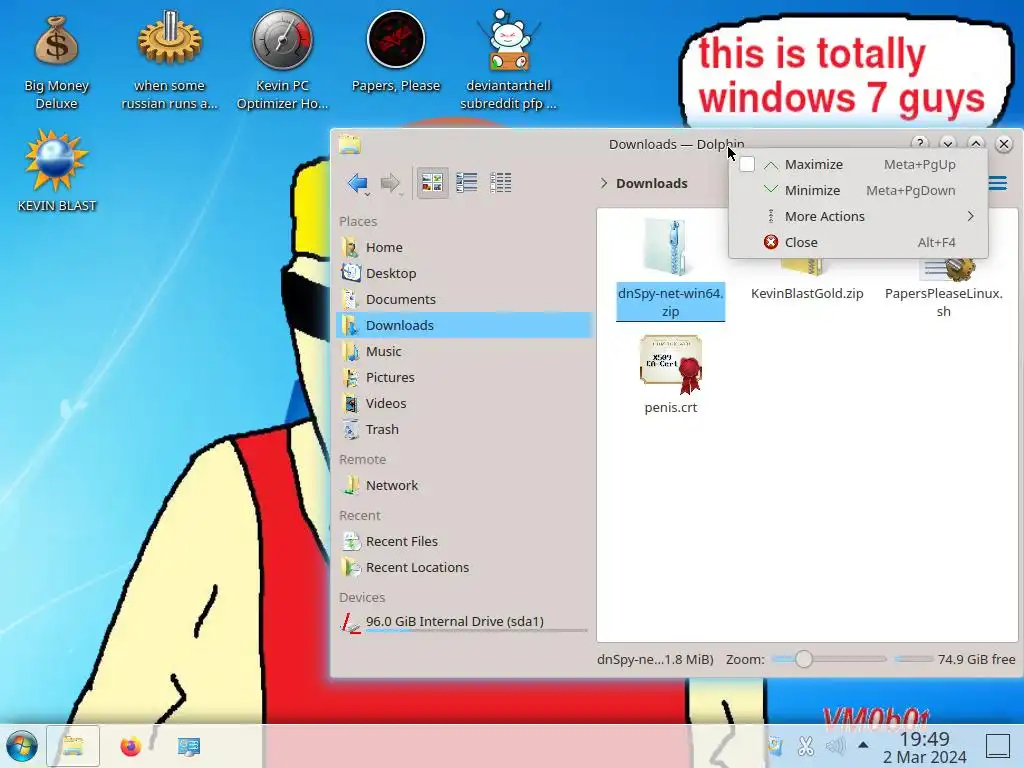Image resolution: width=1024 pixels, height=768 pixels.
Task: Click the show desktop button
Action: click(x=998, y=746)
